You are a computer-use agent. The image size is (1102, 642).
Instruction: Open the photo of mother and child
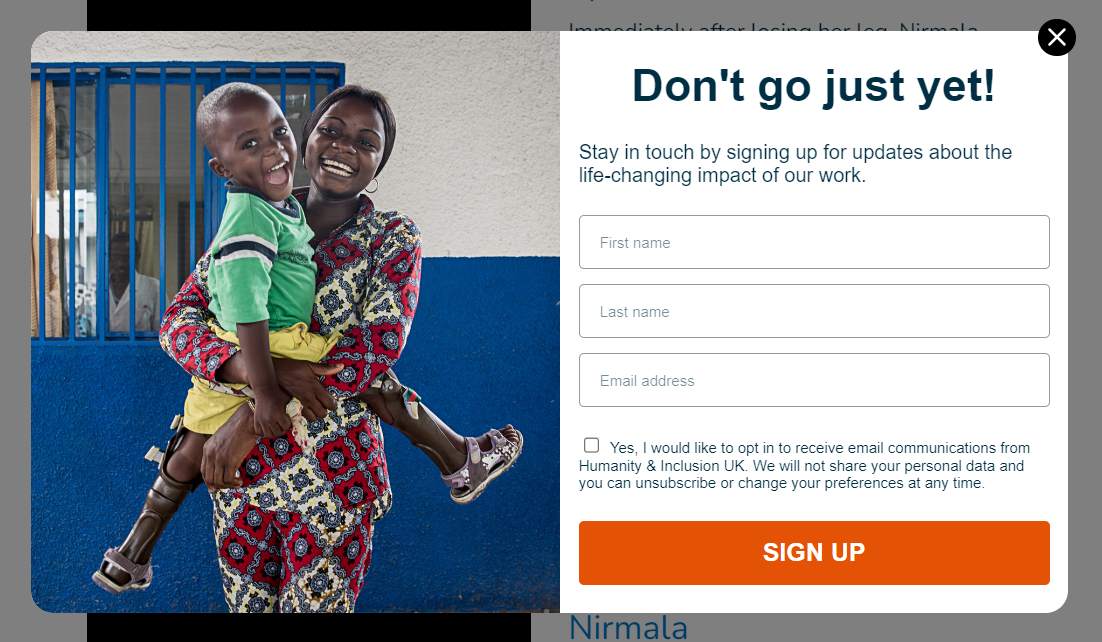pos(295,321)
